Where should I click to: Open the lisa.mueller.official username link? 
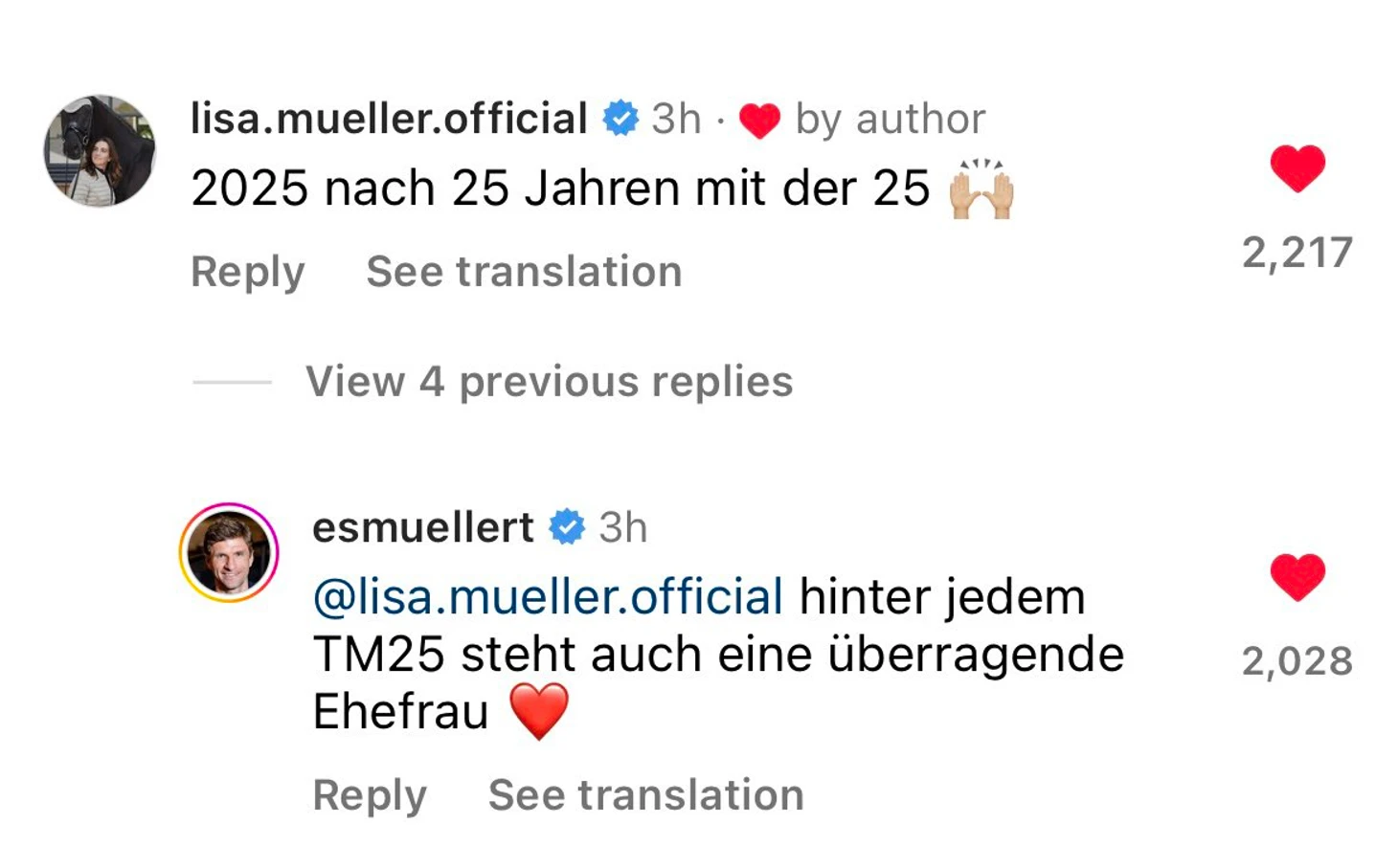[389, 119]
